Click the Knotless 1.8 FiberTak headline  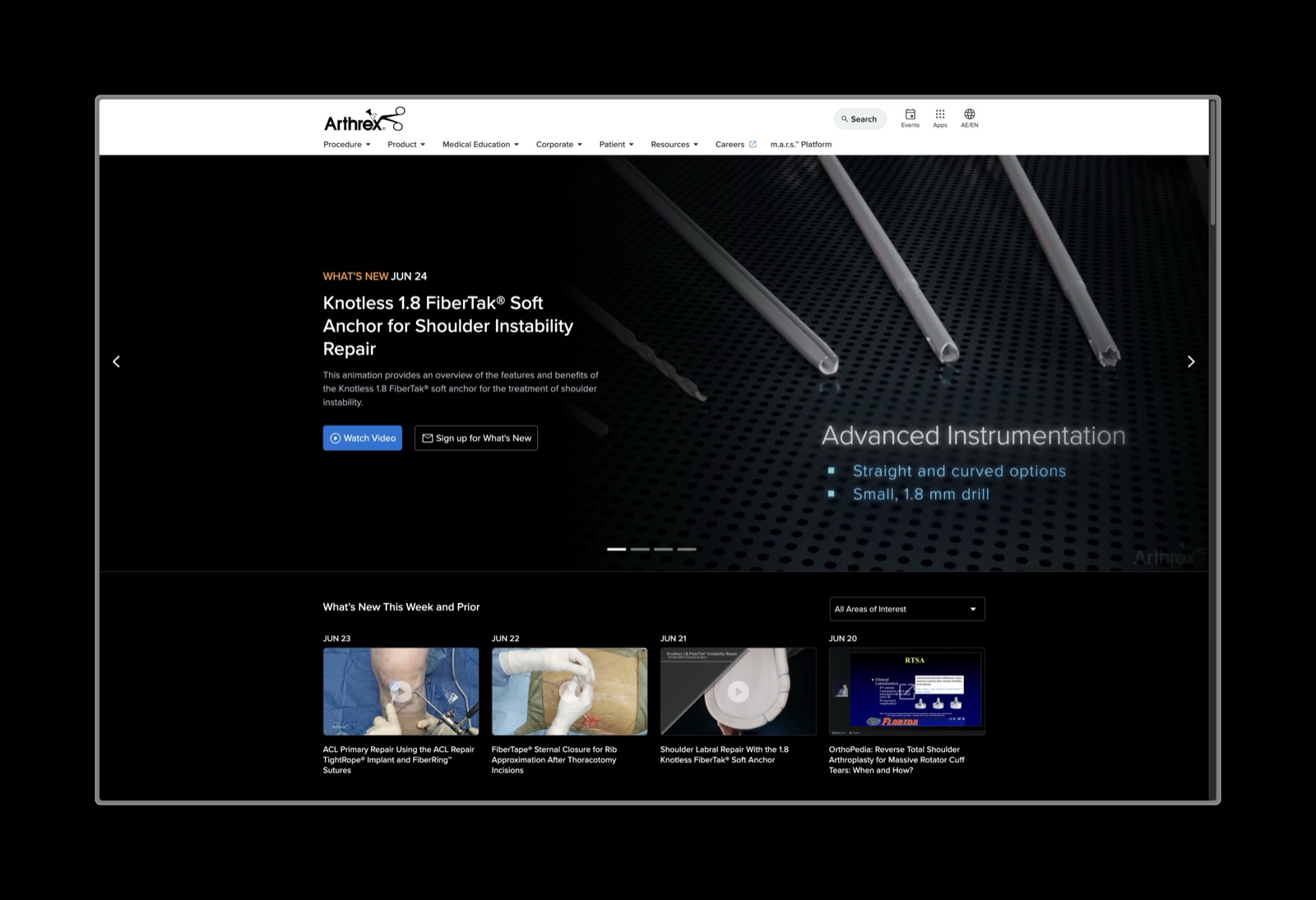pyautogui.click(x=448, y=326)
